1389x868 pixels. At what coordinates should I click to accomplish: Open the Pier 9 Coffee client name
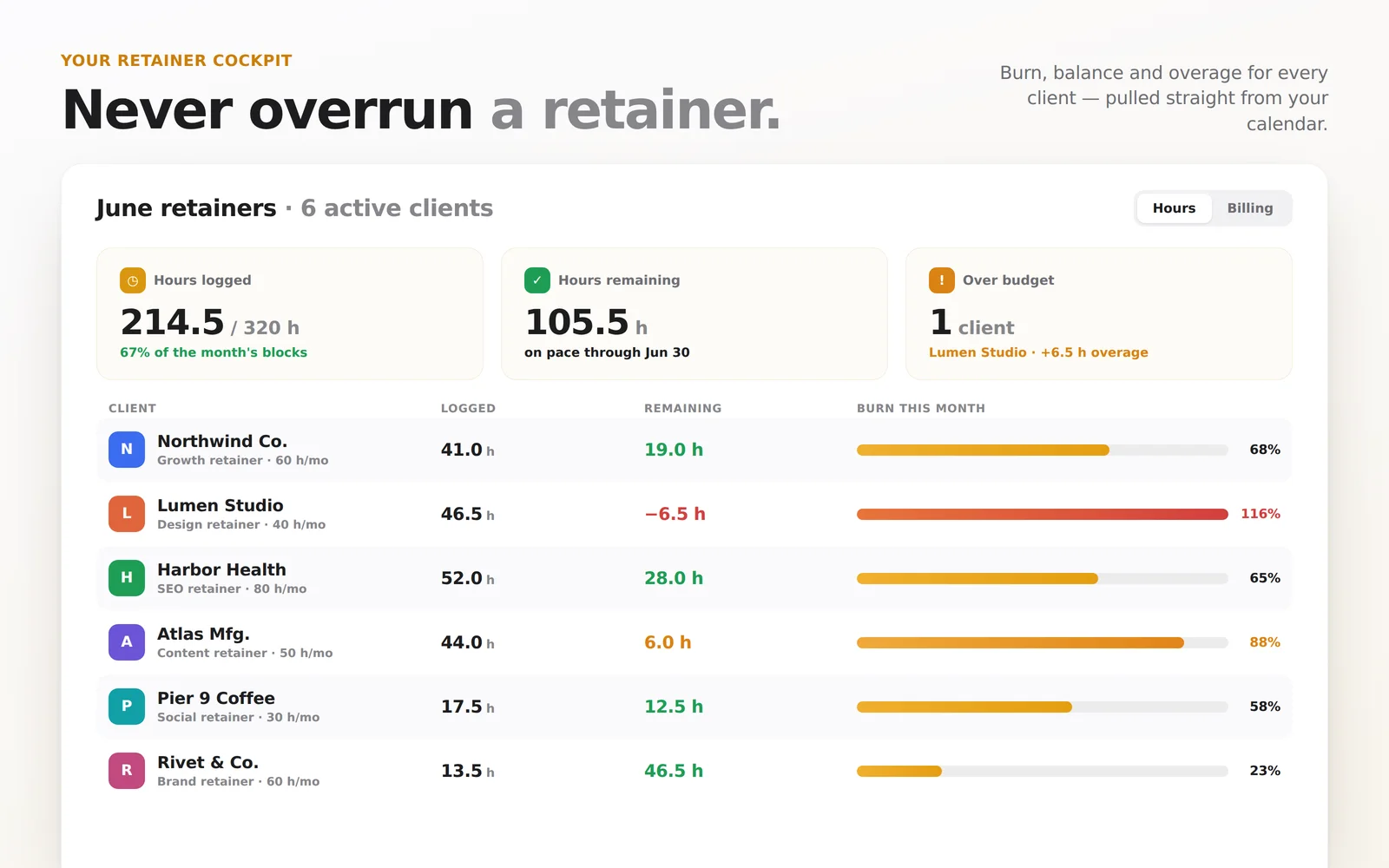click(216, 698)
